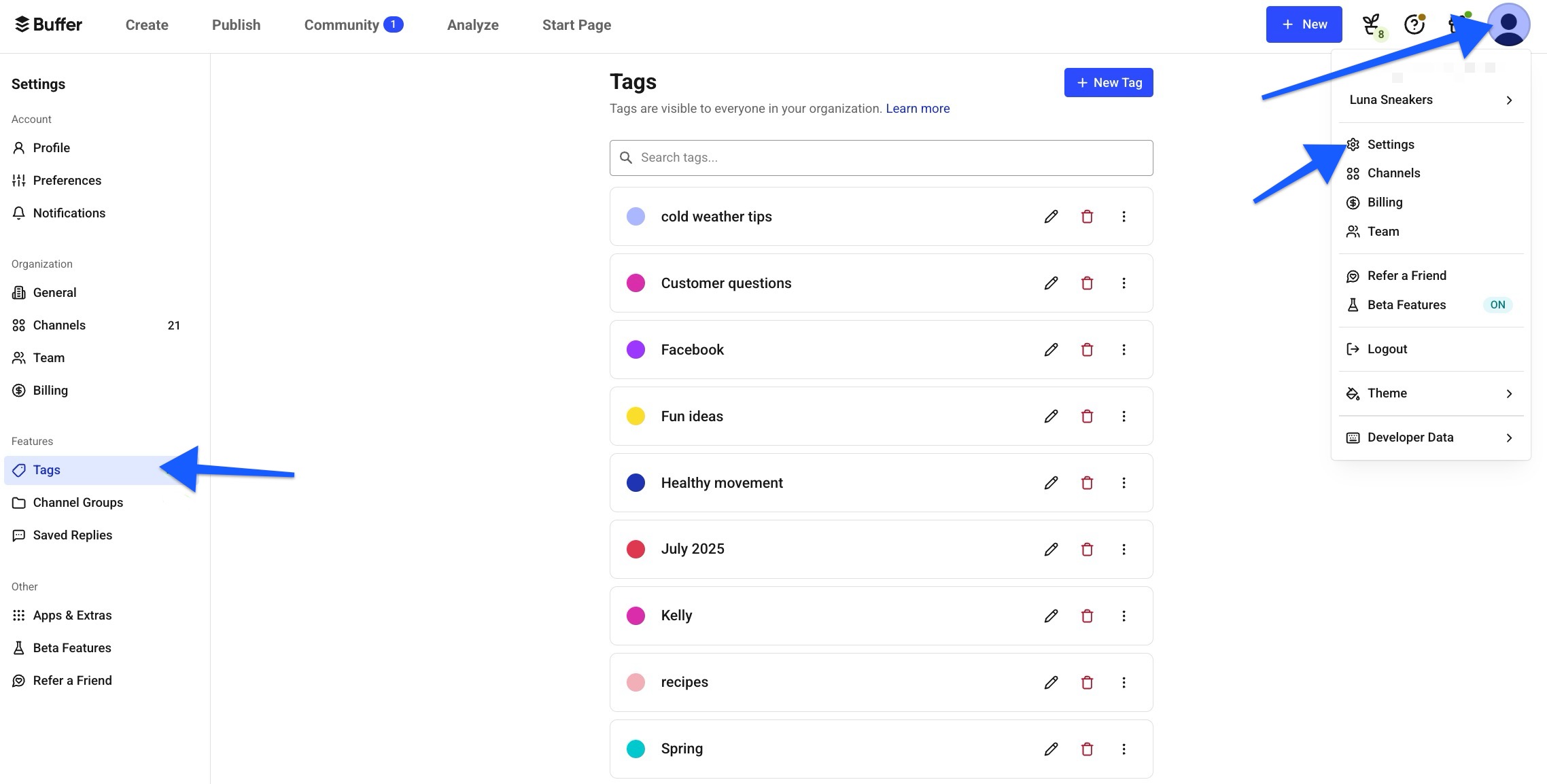Select Settings in the account dropdown
Image resolution: width=1547 pixels, height=784 pixels.
tap(1431, 144)
